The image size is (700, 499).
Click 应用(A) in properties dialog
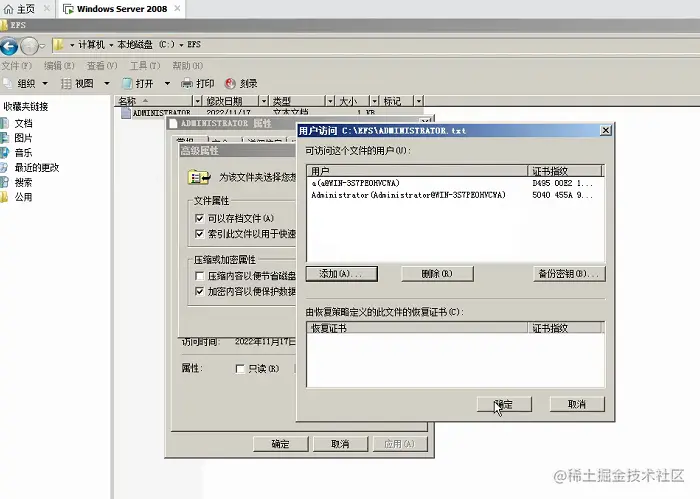tap(400, 444)
